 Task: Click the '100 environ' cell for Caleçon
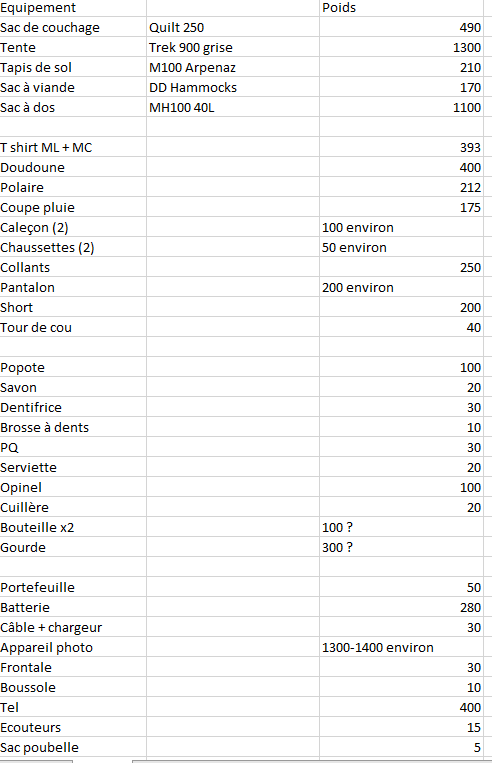(401, 227)
